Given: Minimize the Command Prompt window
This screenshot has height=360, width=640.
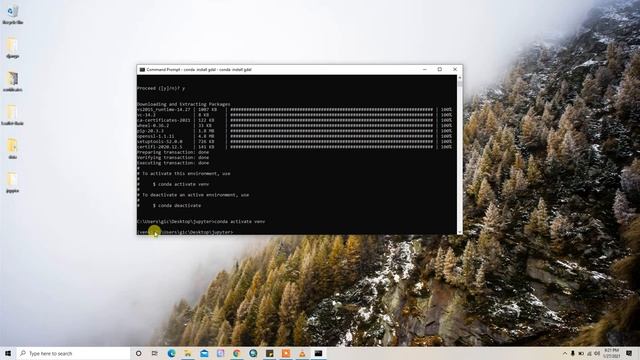Looking at the screenshot, I should 424,70.
